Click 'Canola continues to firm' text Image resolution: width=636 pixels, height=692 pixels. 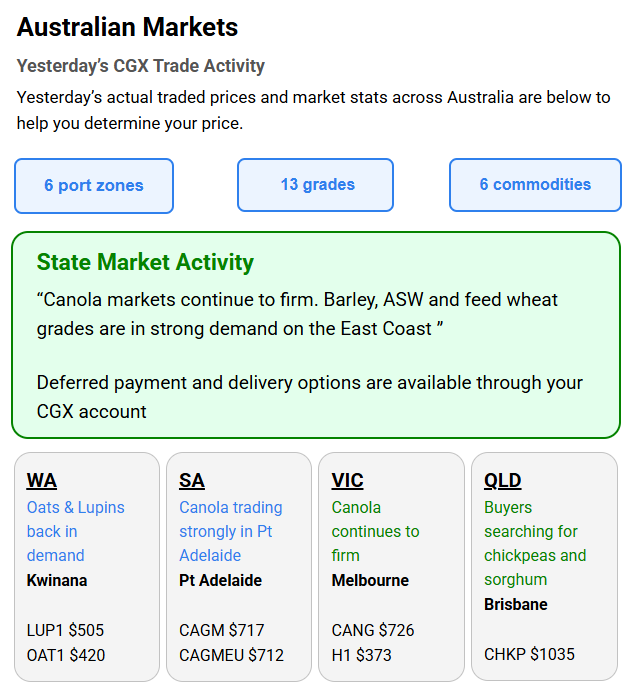click(x=375, y=531)
